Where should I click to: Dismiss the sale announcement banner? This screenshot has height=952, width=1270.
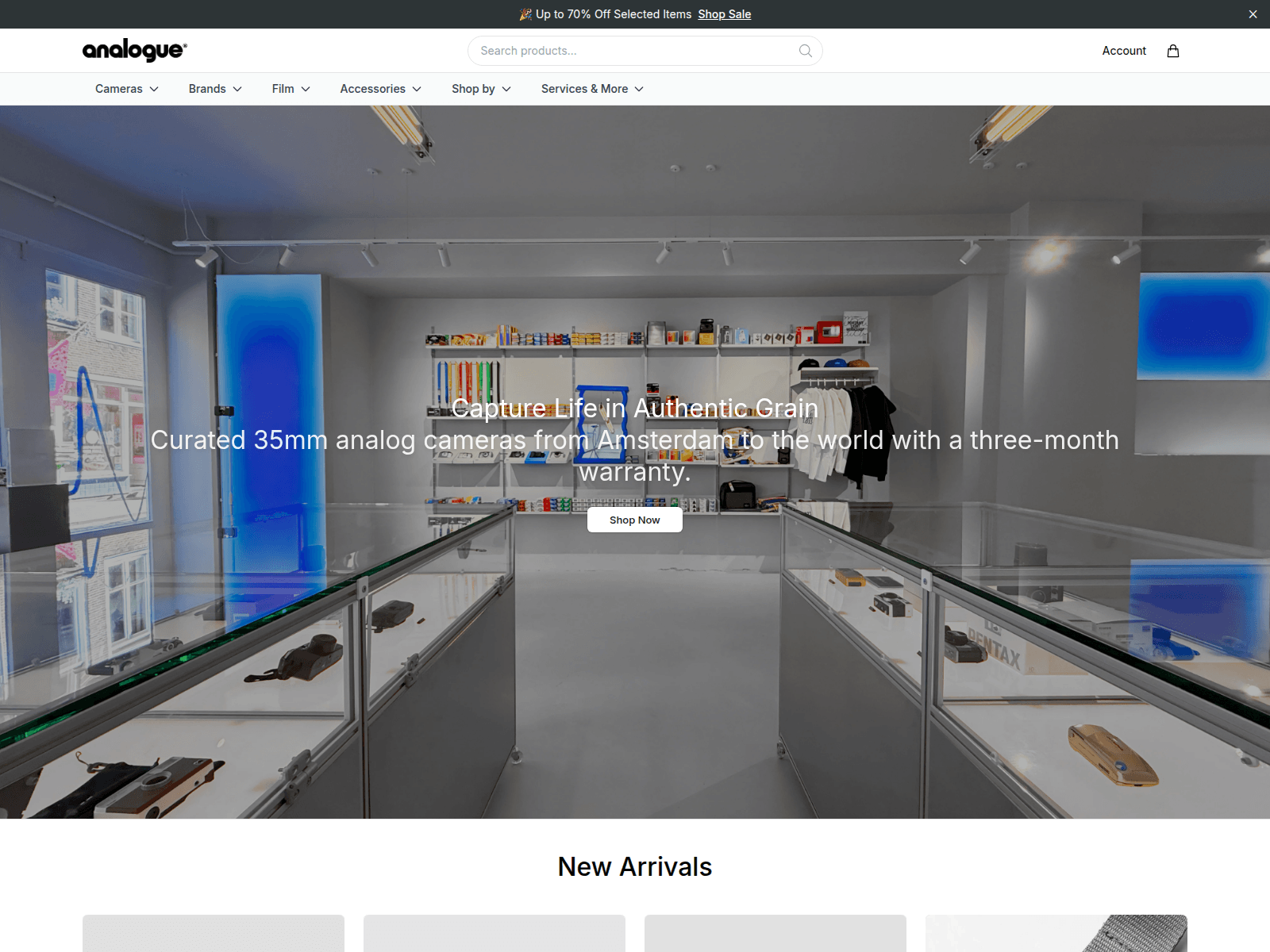point(1253,14)
